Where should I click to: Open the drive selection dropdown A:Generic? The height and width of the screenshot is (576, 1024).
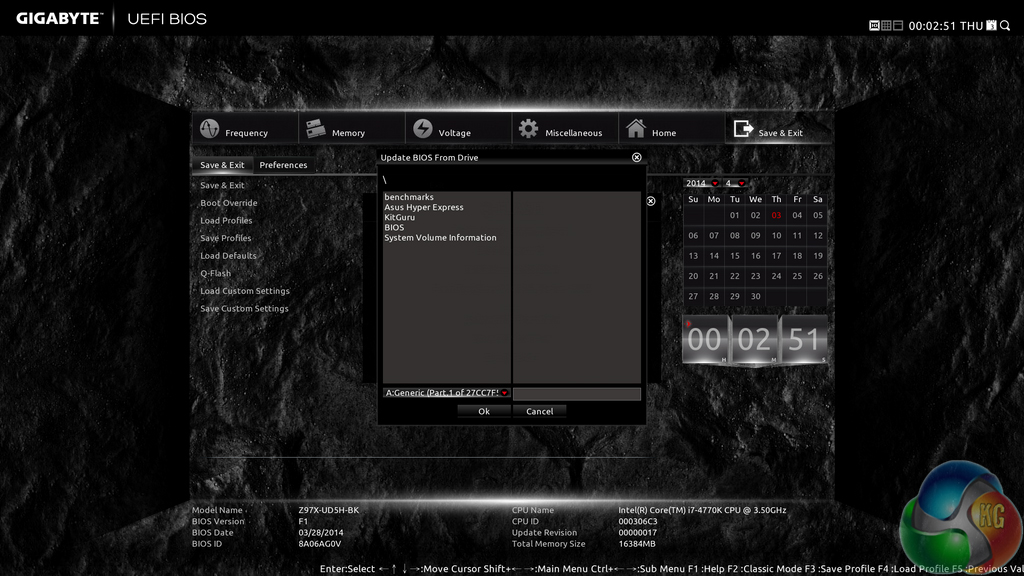tap(447, 392)
